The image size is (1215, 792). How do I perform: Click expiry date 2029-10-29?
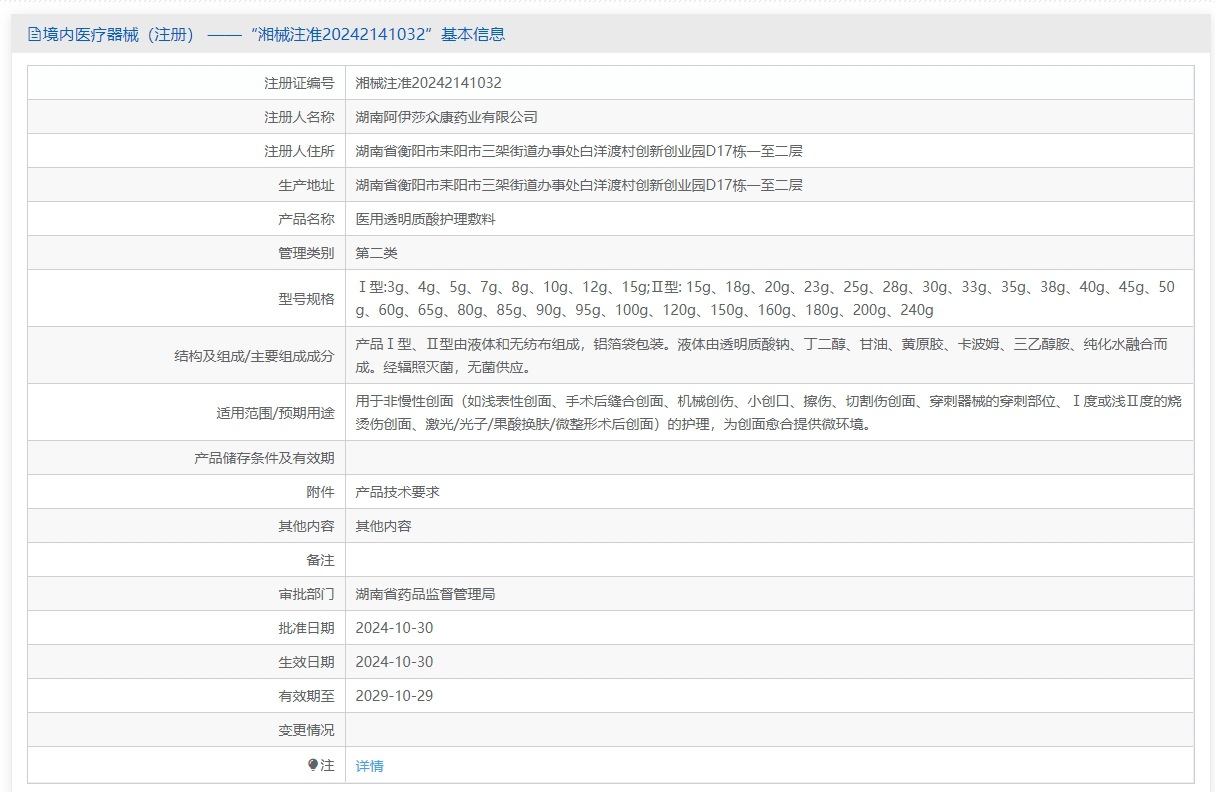395,696
